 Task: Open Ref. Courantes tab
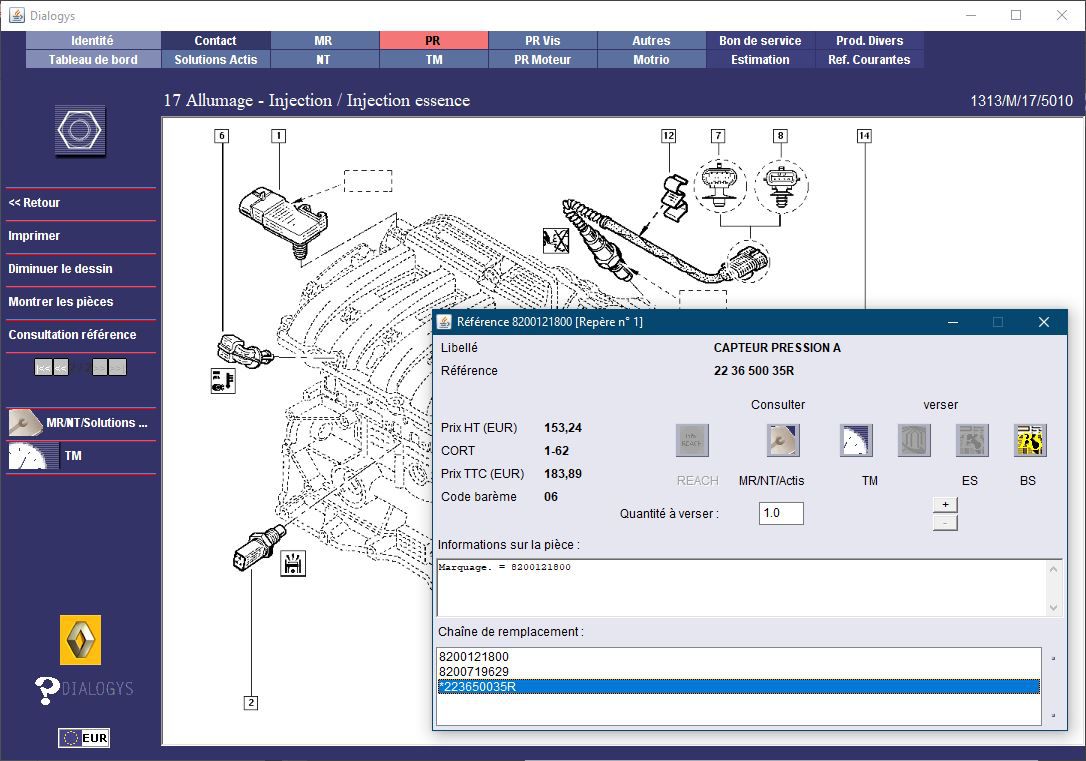coord(869,60)
